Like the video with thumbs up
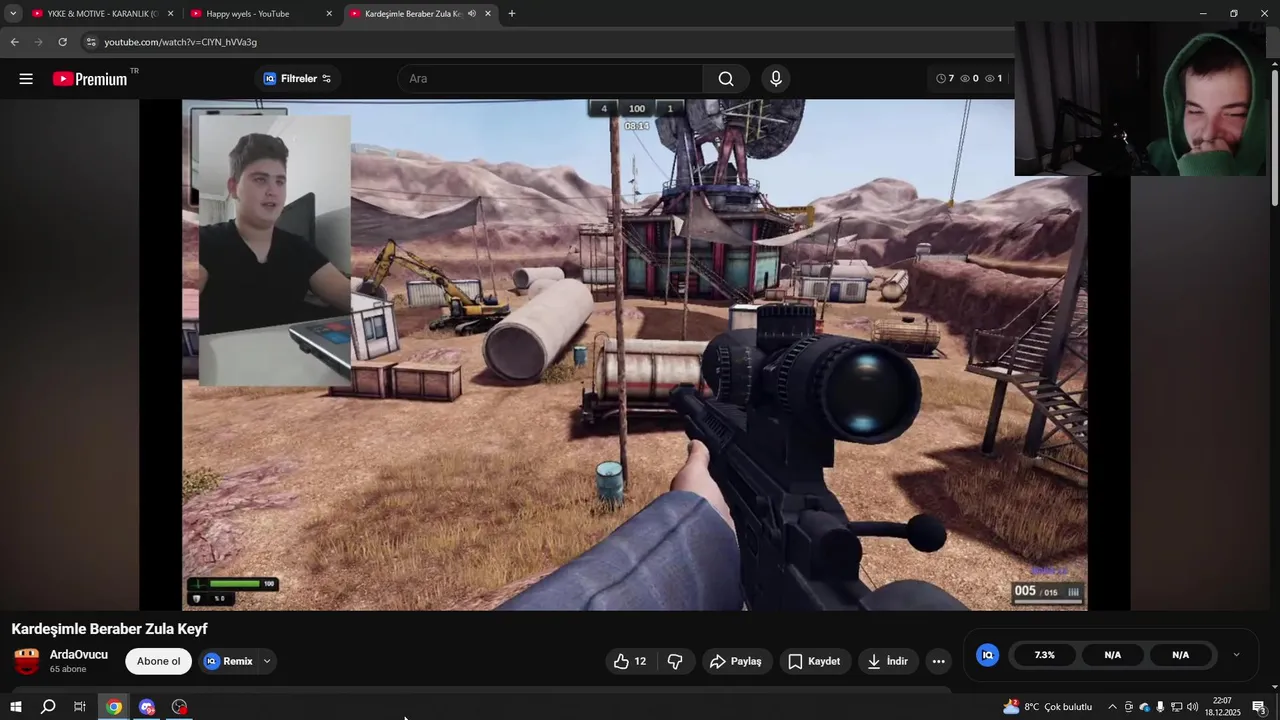 tap(629, 661)
